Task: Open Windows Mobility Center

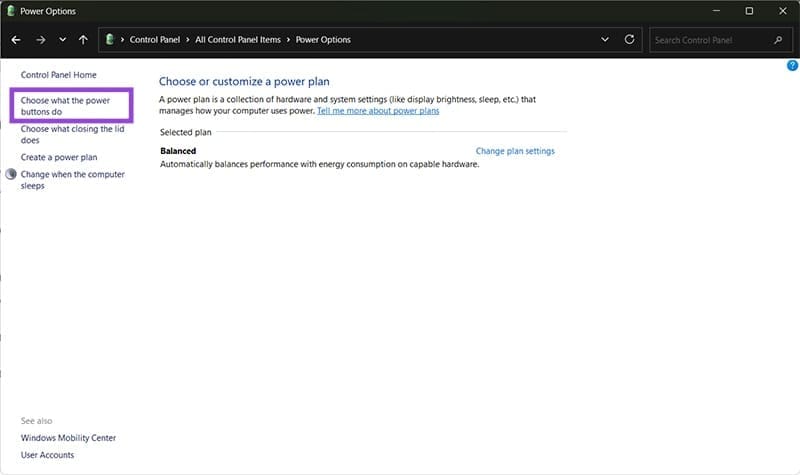Action: pyautogui.click(x=68, y=438)
